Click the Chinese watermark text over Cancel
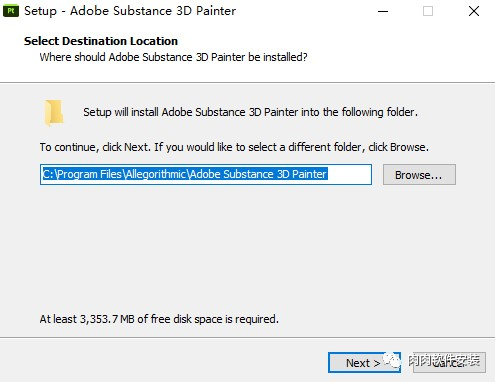The image size is (495, 382). click(444, 360)
